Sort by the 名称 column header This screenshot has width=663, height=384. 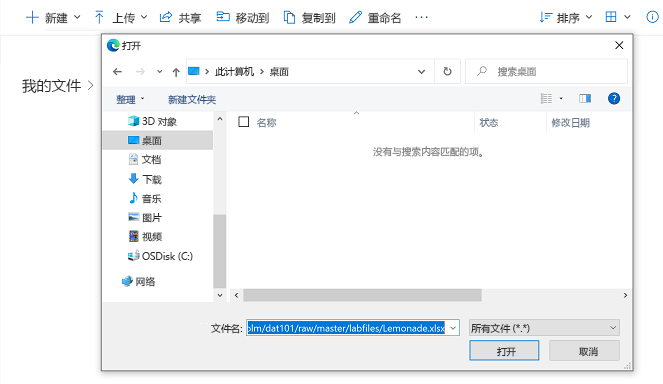pos(266,123)
